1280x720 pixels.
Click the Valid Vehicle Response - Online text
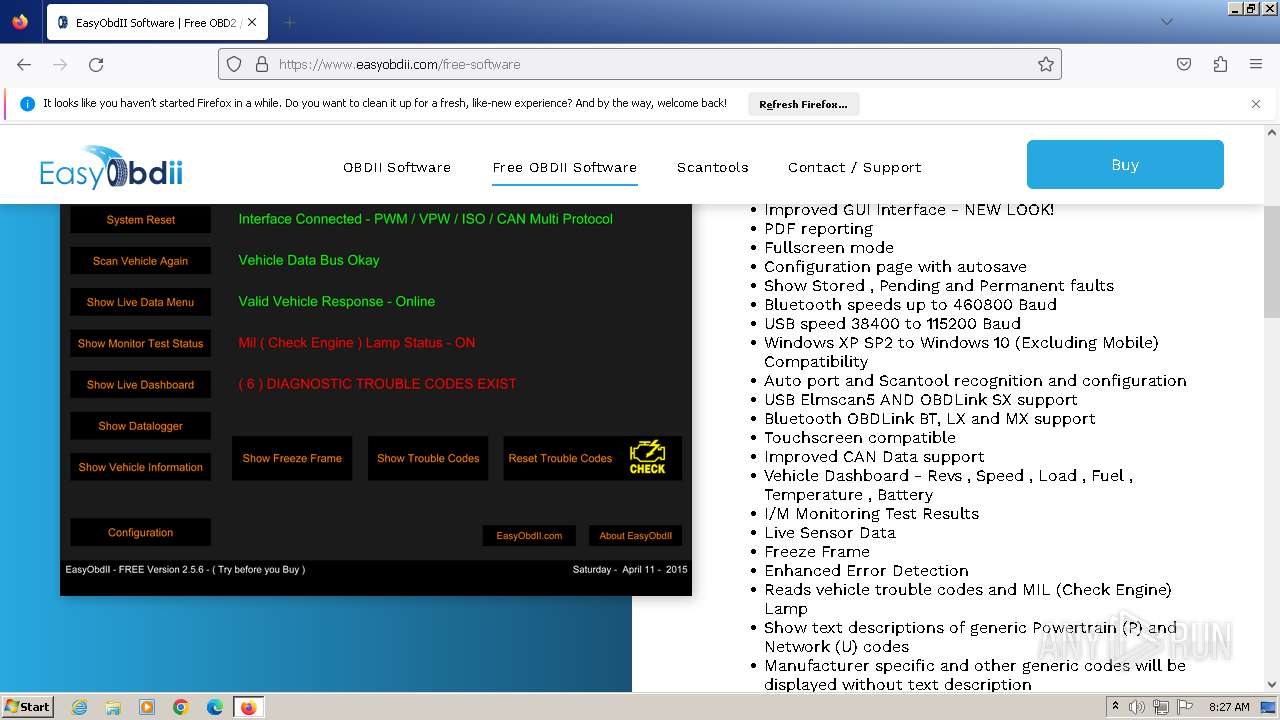click(x=337, y=301)
